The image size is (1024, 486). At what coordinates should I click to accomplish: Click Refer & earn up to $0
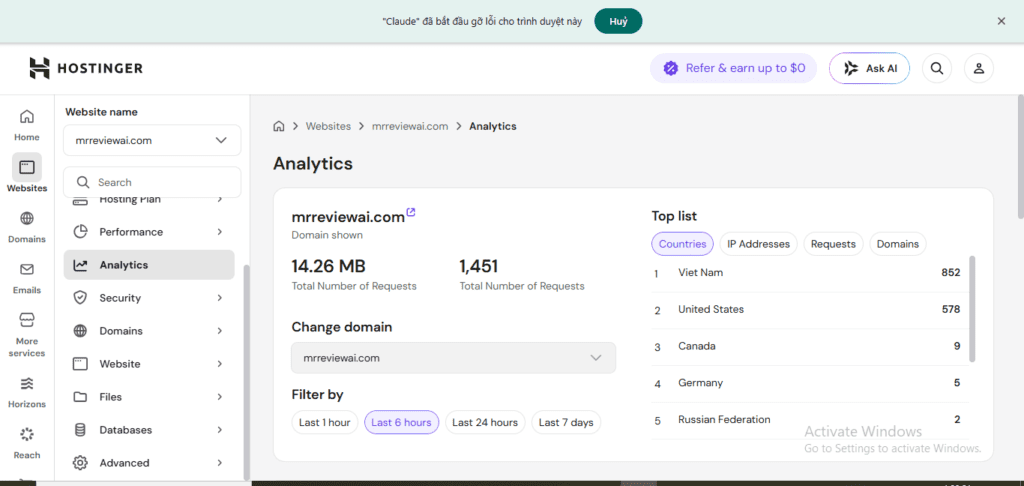coord(733,68)
